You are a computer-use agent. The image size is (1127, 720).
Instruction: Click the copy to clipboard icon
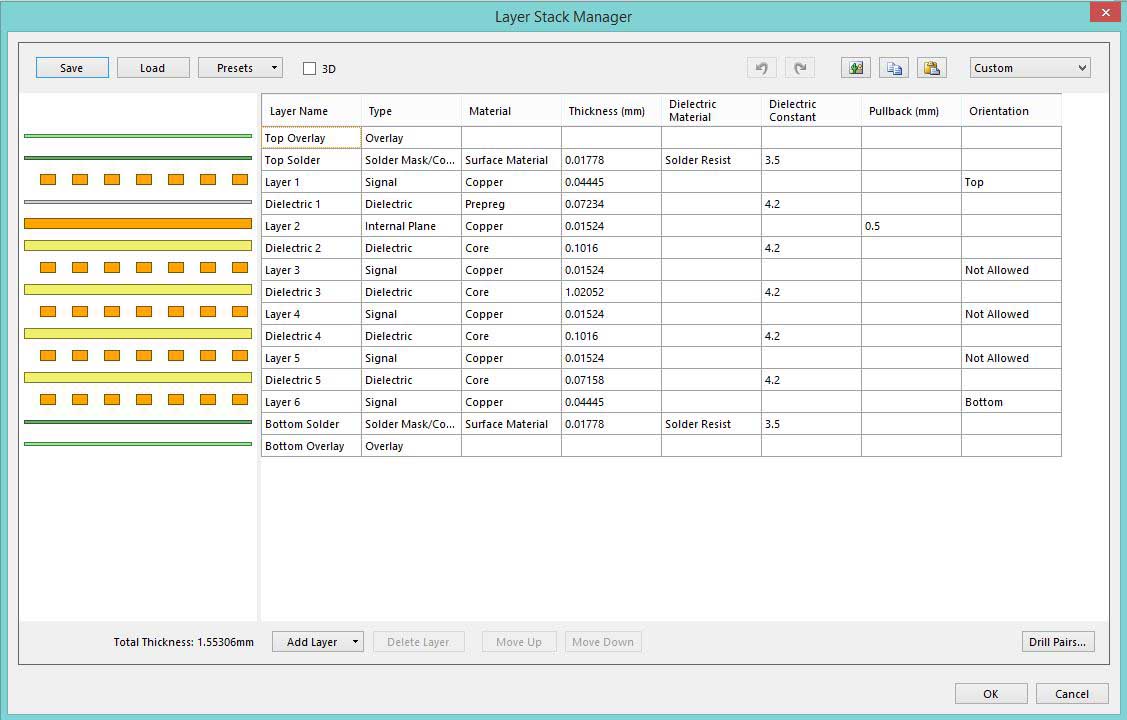point(894,68)
